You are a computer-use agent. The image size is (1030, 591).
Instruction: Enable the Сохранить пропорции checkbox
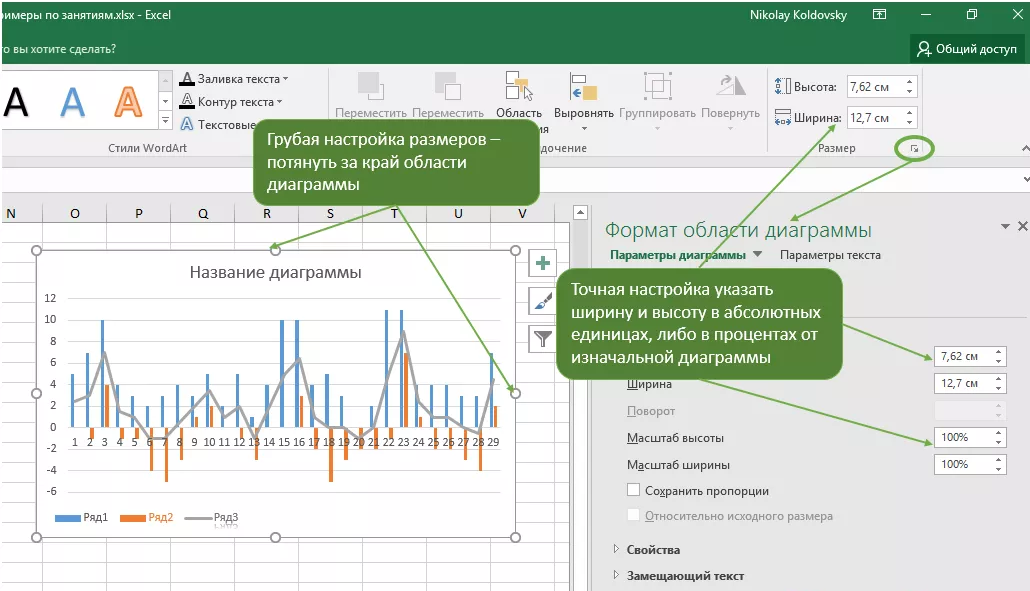pos(633,490)
